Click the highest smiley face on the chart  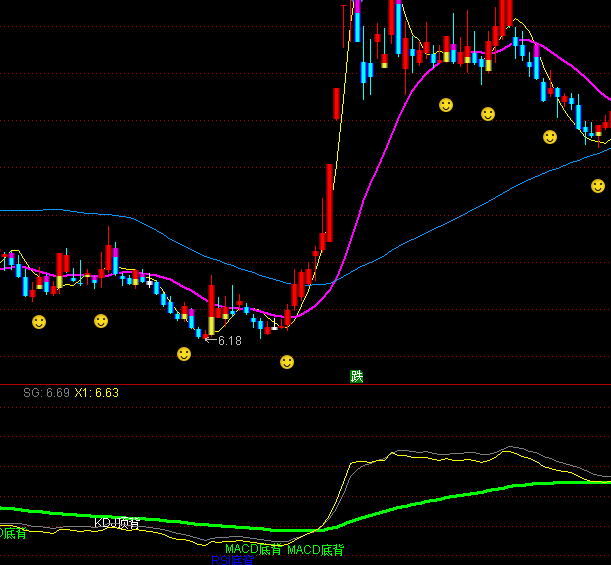pos(446,104)
